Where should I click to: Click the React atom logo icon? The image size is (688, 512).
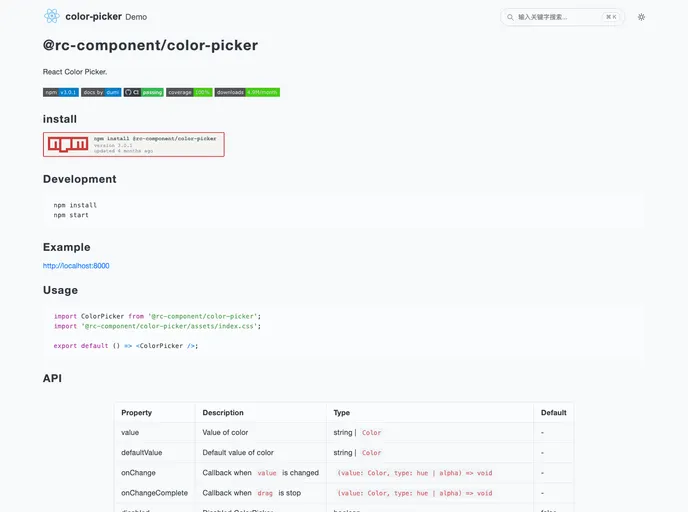click(x=52, y=16)
